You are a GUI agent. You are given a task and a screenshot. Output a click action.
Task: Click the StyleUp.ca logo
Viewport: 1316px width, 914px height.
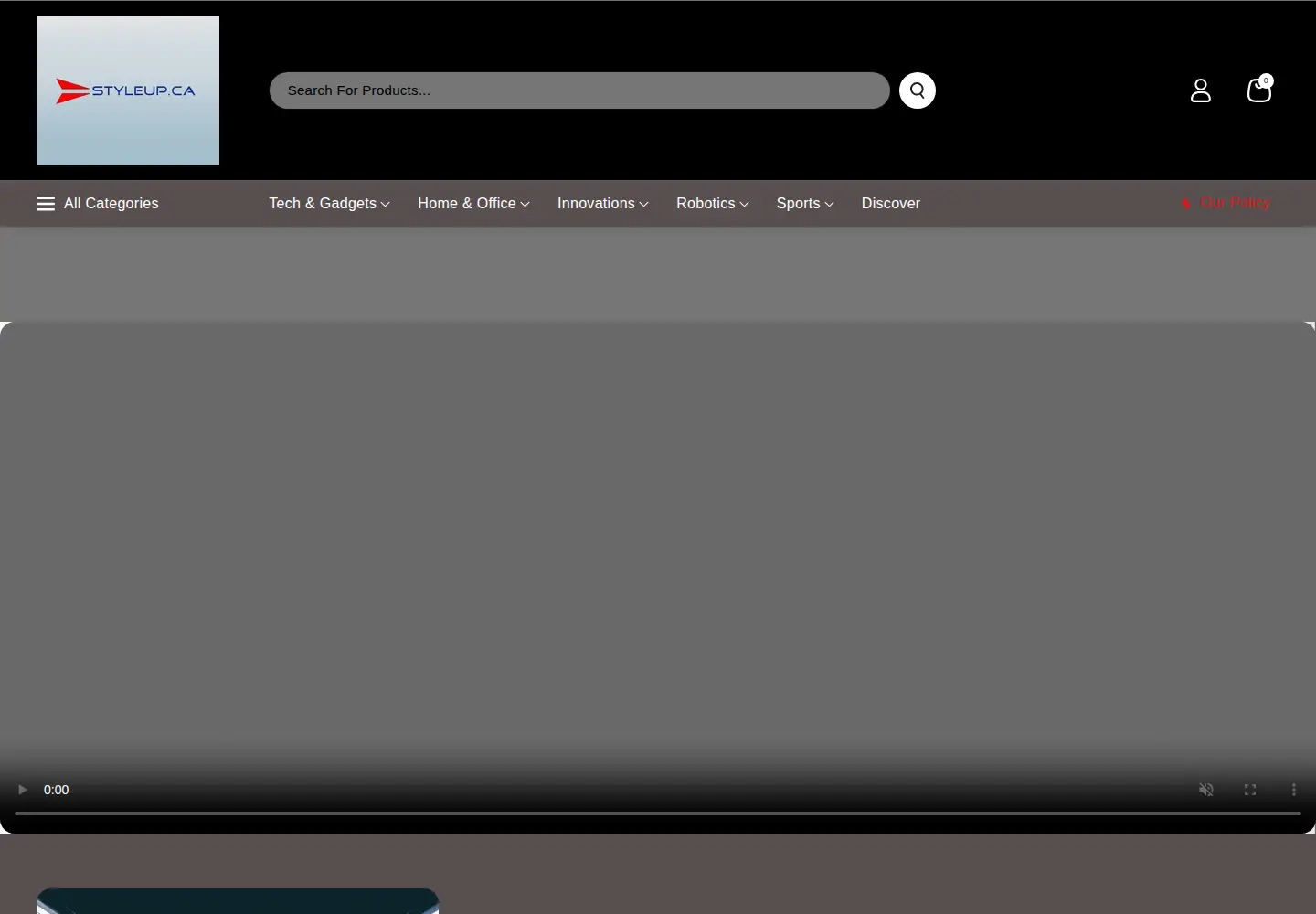click(128, 90)
